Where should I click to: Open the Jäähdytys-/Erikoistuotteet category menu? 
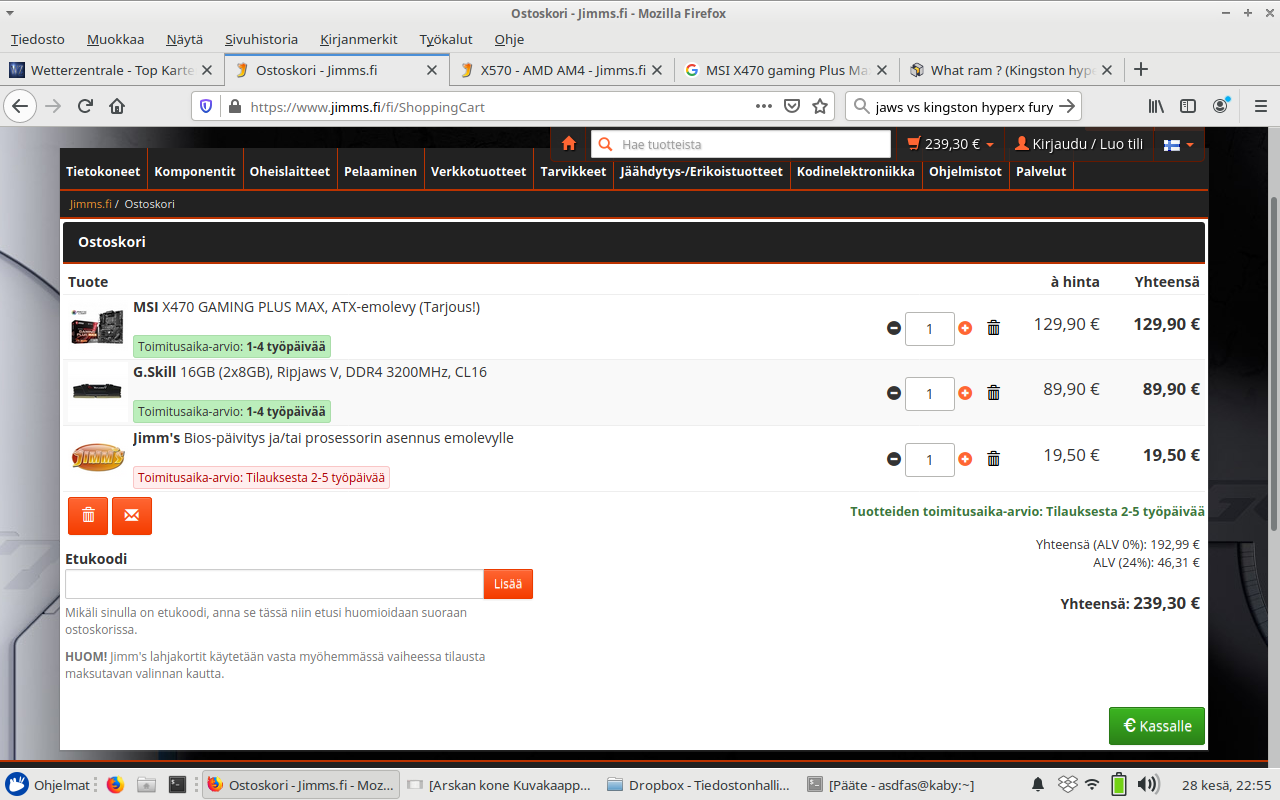[701, 171]
